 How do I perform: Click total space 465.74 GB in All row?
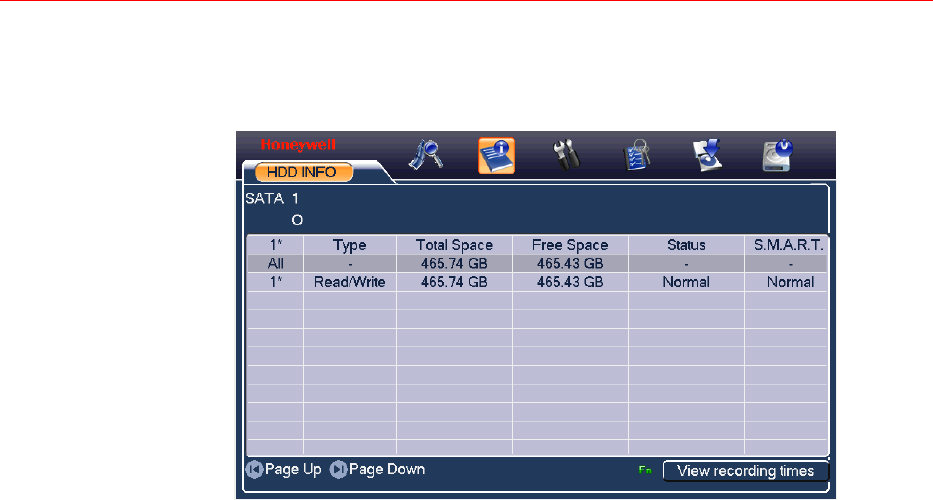(454, 264)
